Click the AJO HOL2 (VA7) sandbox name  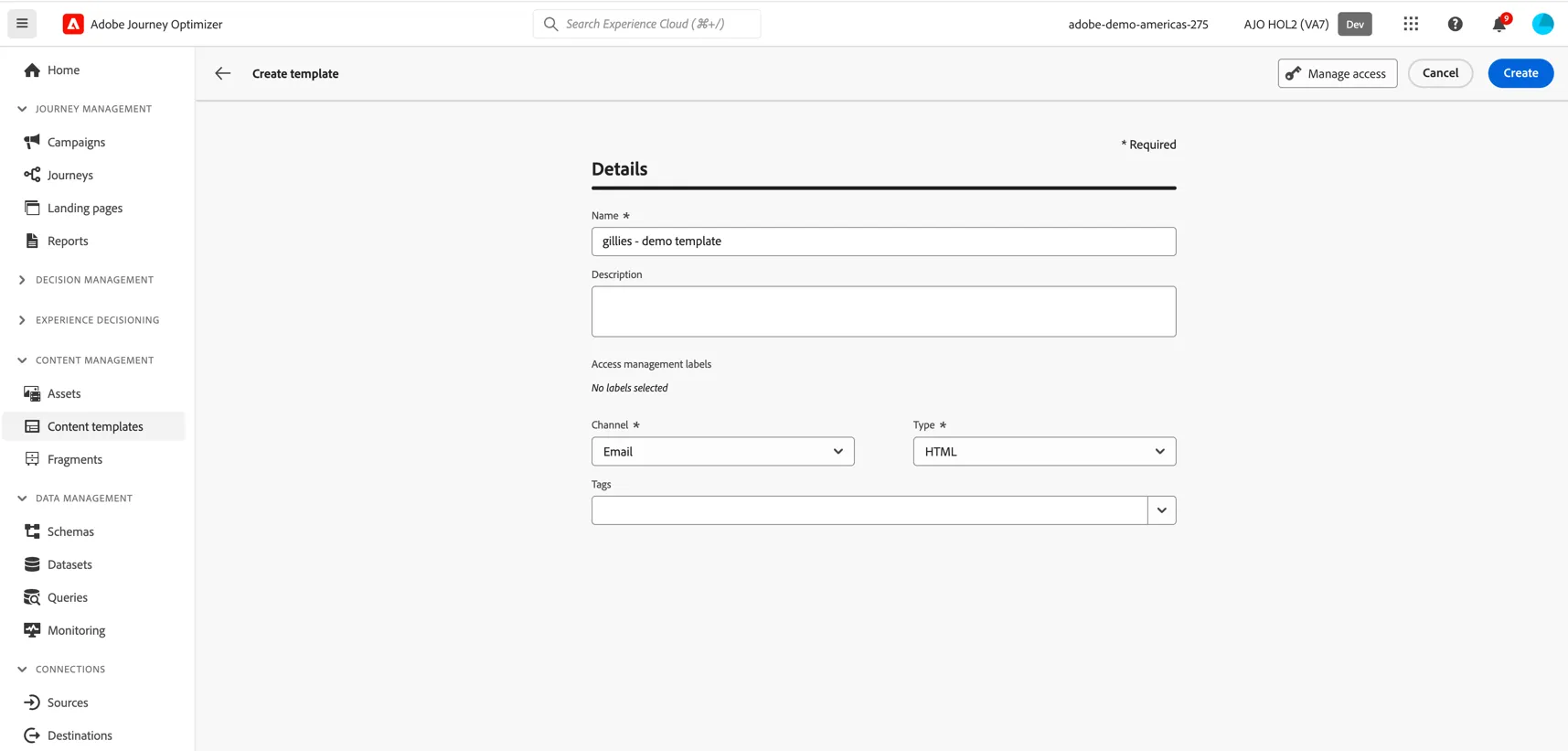1286,25
